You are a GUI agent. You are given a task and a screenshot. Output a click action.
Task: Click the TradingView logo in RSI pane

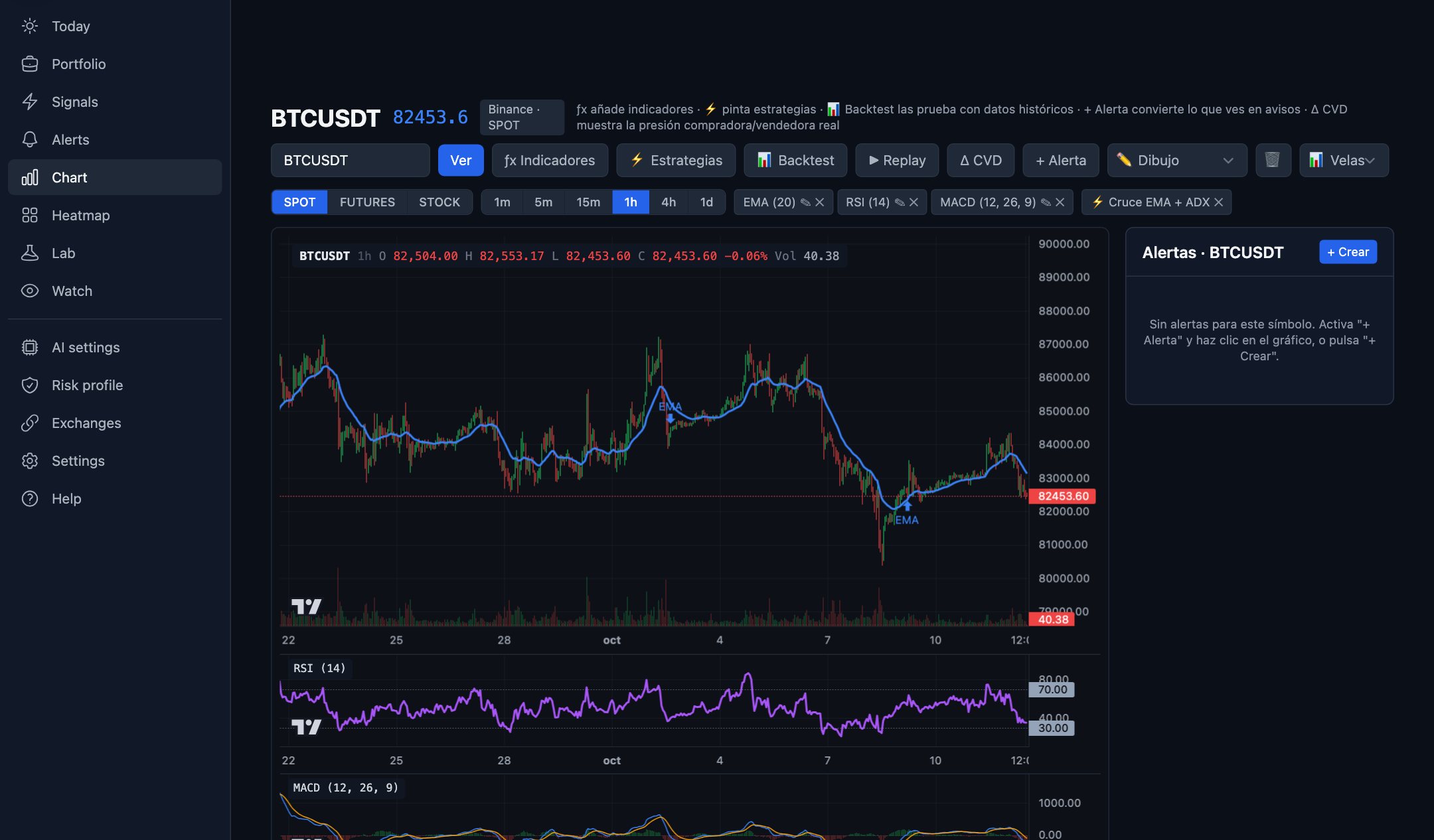click(x=306, y=727)
